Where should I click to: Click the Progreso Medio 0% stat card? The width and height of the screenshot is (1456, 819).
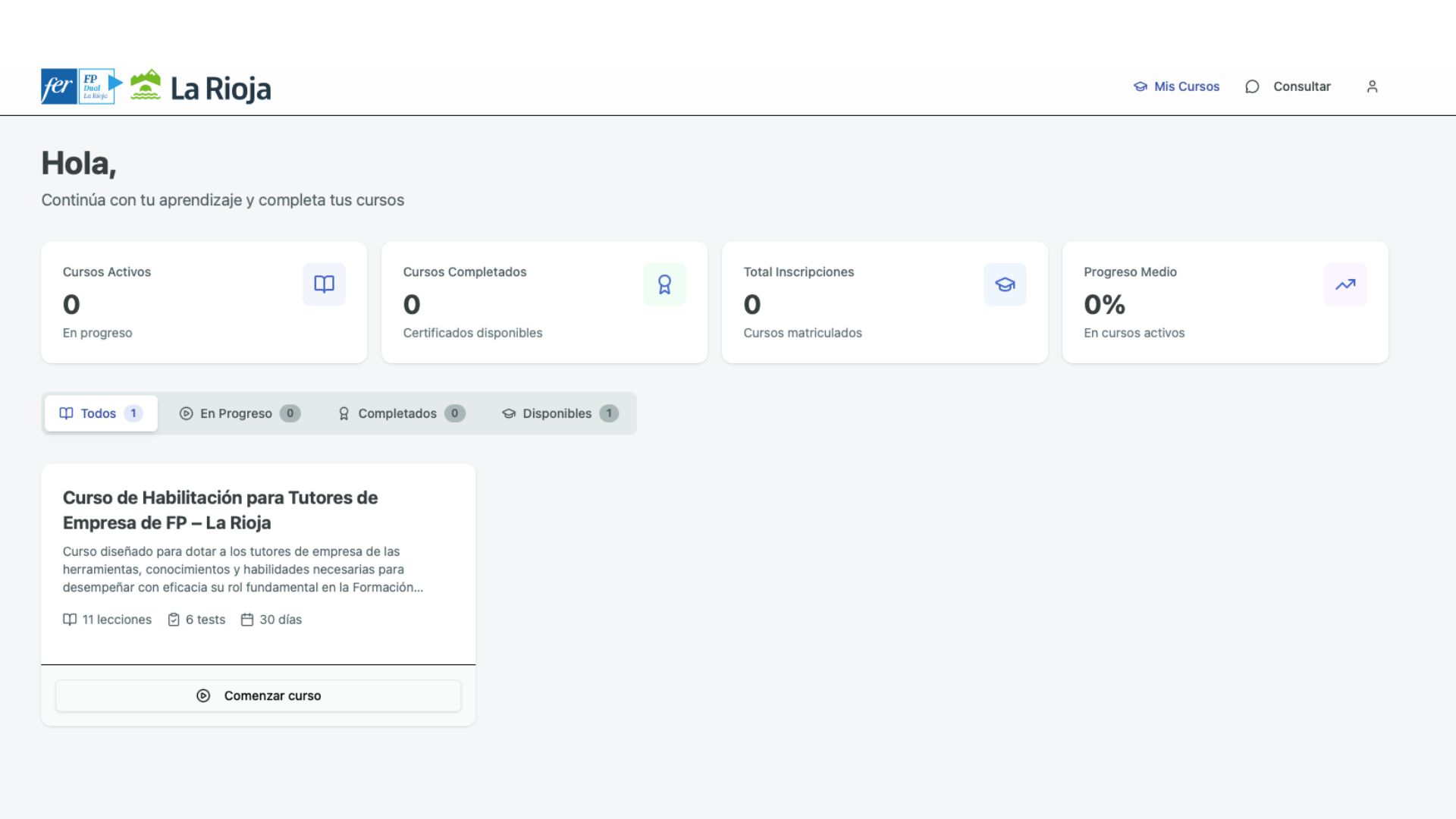pyautogui.click(x=1225, y=303)
